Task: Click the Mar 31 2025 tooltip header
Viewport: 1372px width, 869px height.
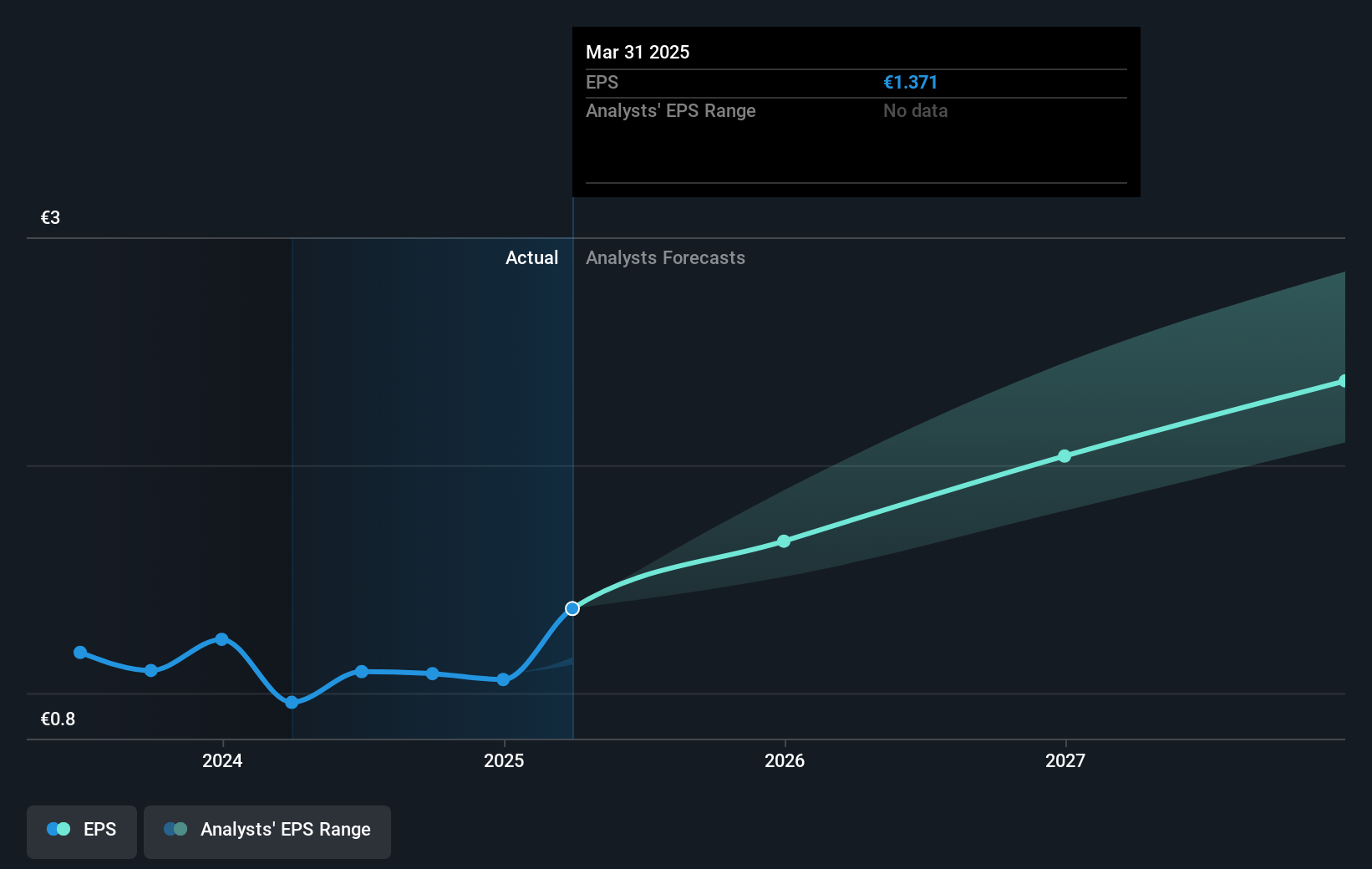Action: (638, 52)
